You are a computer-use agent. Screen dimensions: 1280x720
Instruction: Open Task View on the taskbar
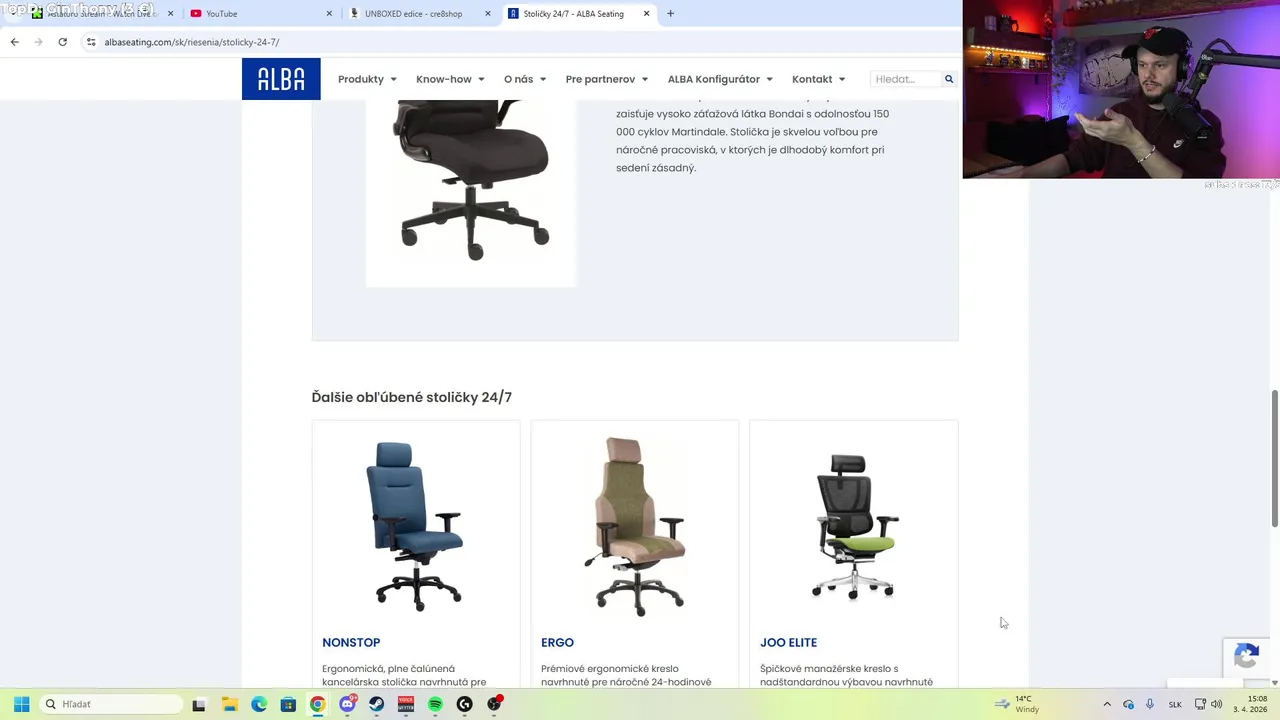click(199, 704)
